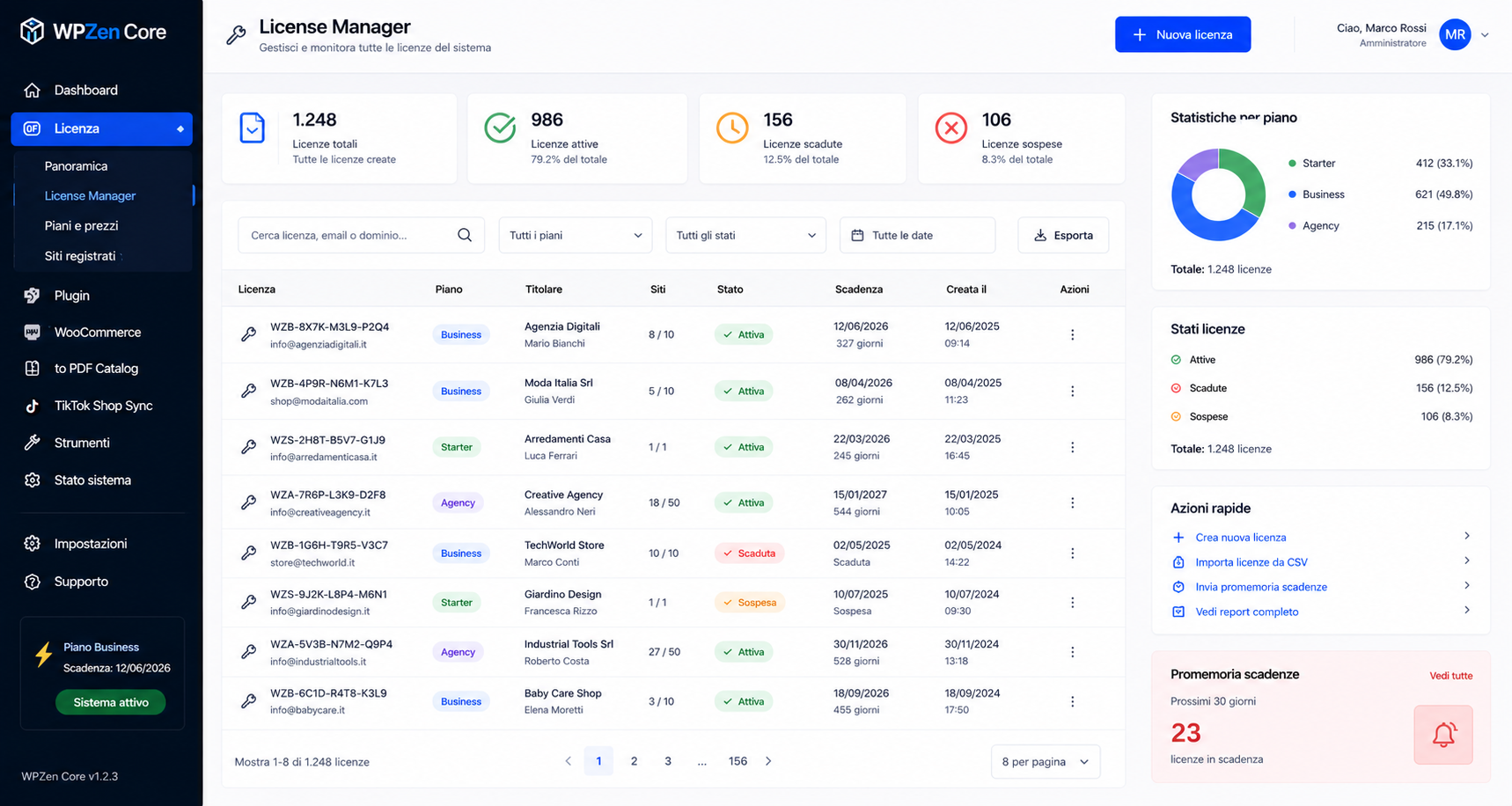Viewport: 1512px width, 806px height.
Task: Click the Stato sistema gear icon
Action: coord(33,480)
